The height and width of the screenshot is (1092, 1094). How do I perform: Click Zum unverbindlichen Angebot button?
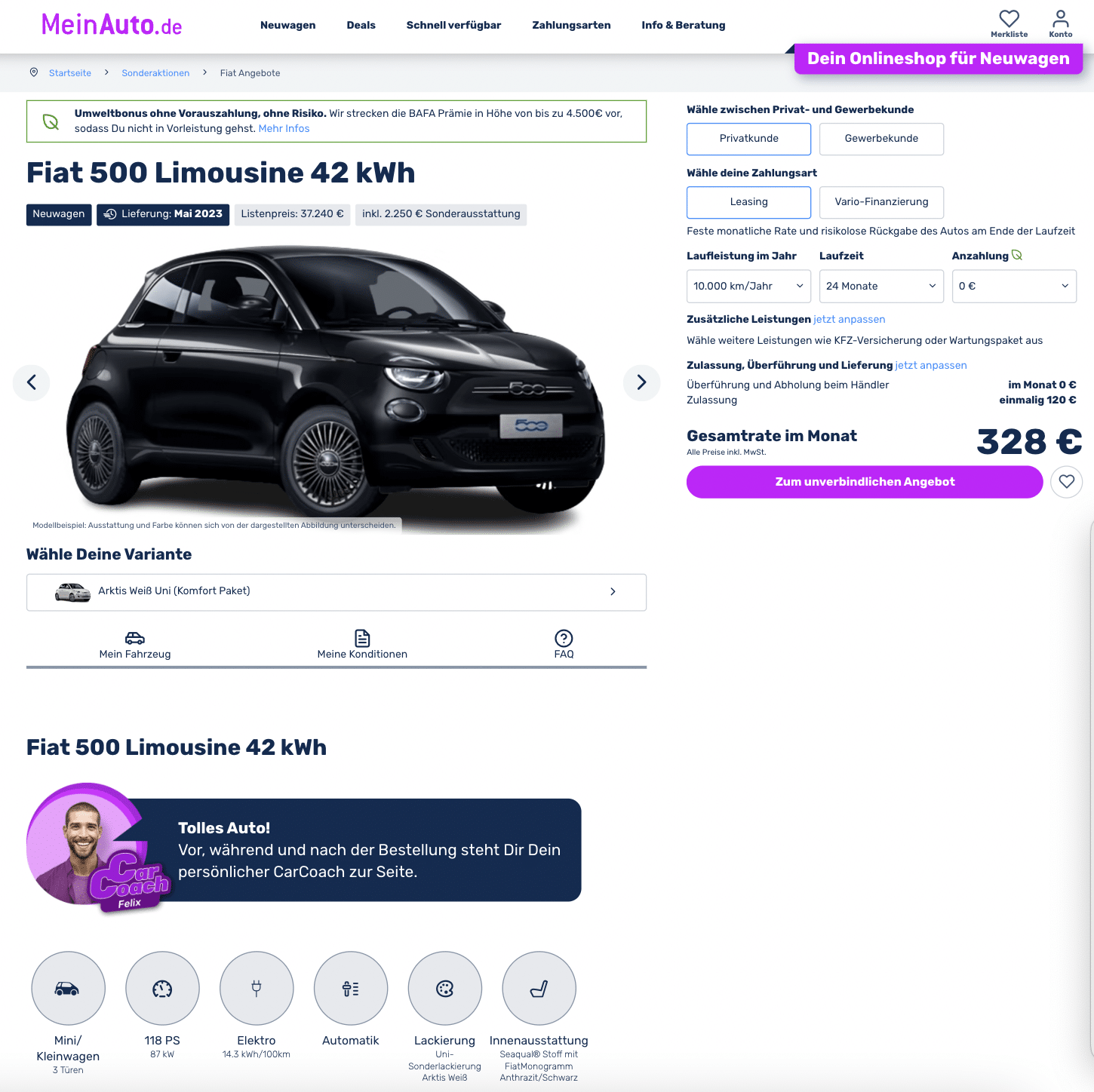(865, 482)
